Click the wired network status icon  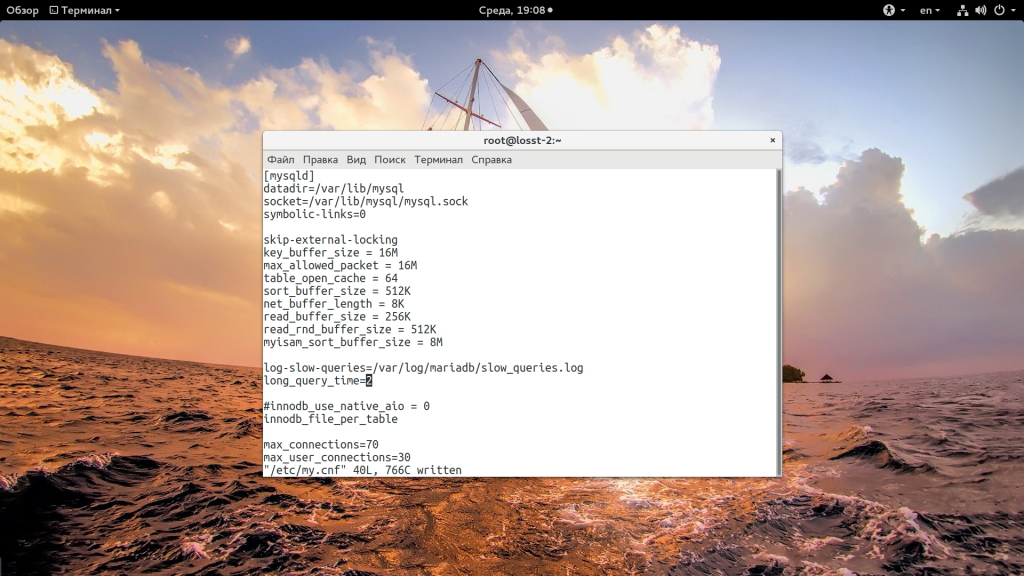coord(962,10)
